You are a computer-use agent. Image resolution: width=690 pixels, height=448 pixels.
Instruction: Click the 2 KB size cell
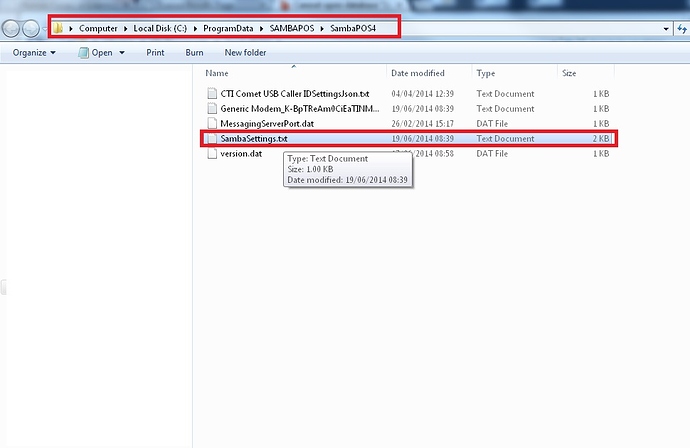pos(601,139)
